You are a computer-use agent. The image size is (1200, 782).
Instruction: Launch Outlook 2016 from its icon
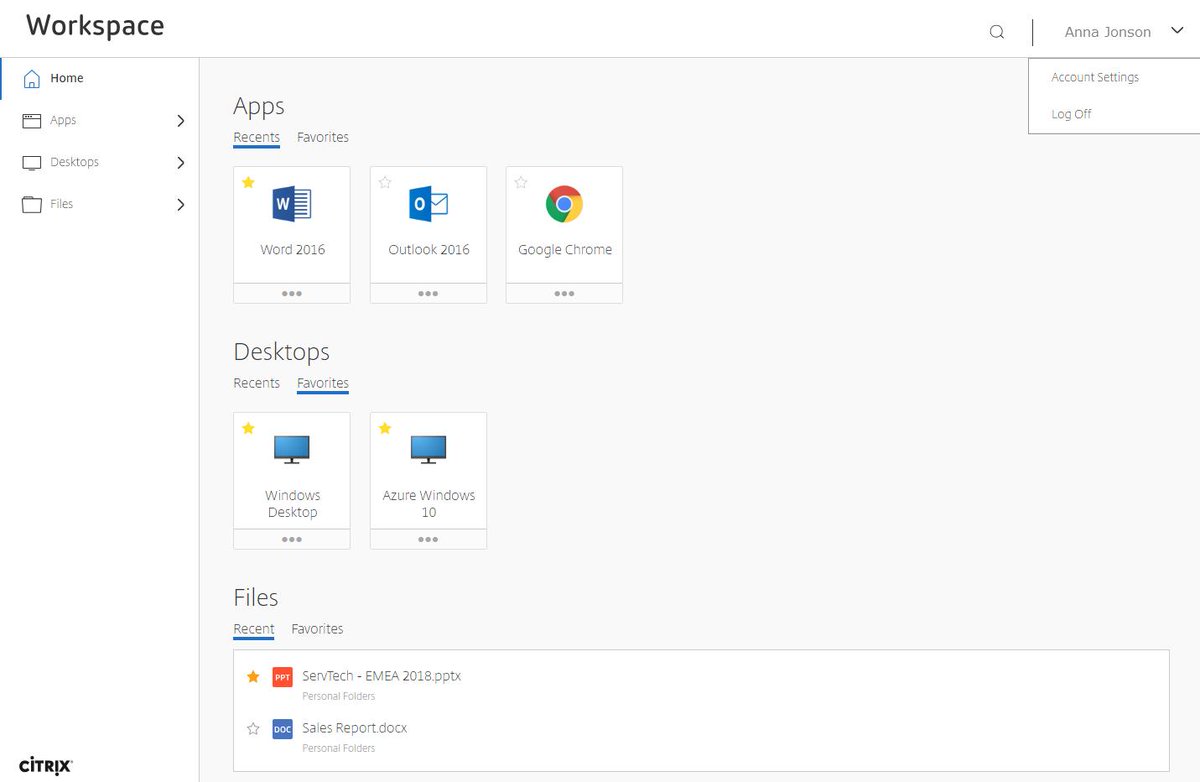(x=428, y=205)
